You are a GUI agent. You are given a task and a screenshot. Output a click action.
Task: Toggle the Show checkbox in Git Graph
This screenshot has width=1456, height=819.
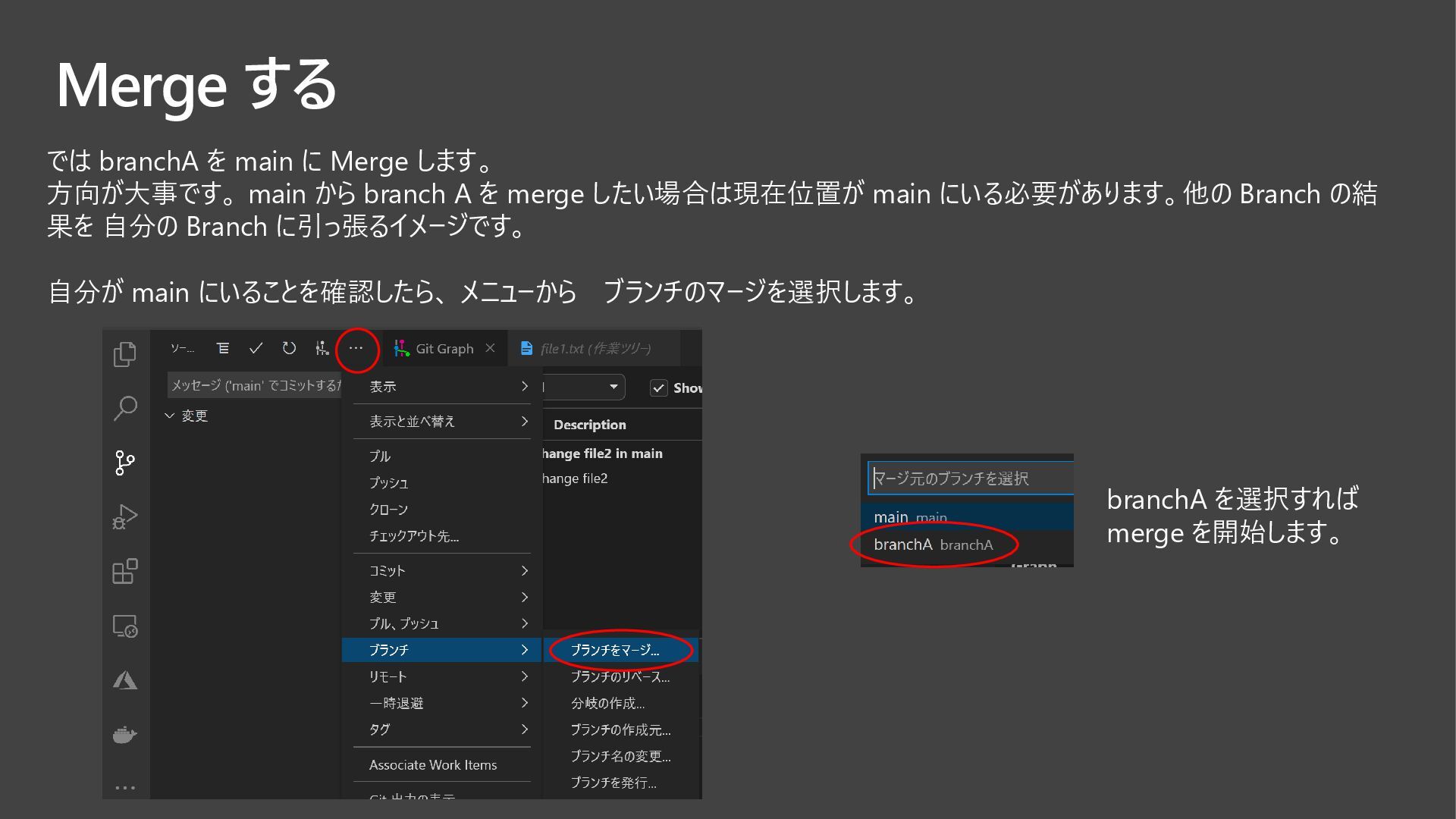(x=658, y=388)
